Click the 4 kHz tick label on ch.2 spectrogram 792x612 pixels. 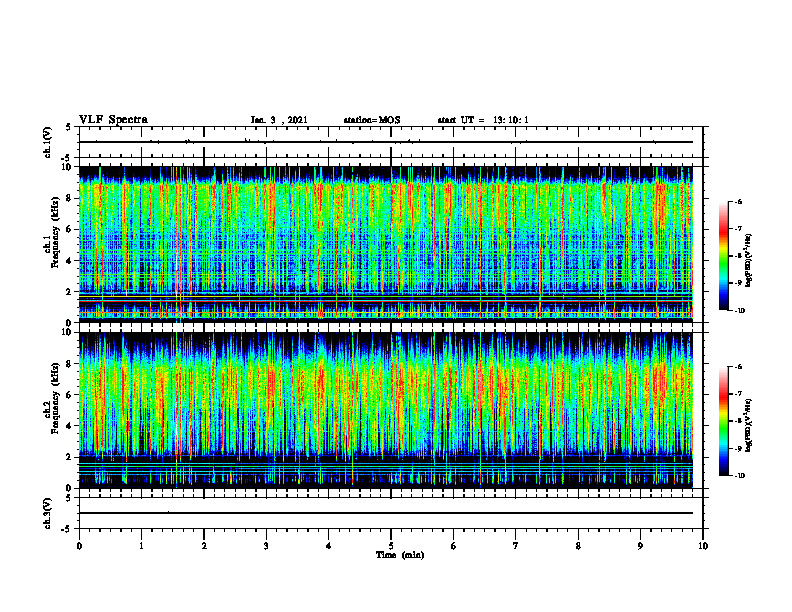pyautogui.click(x=70, y=426)
